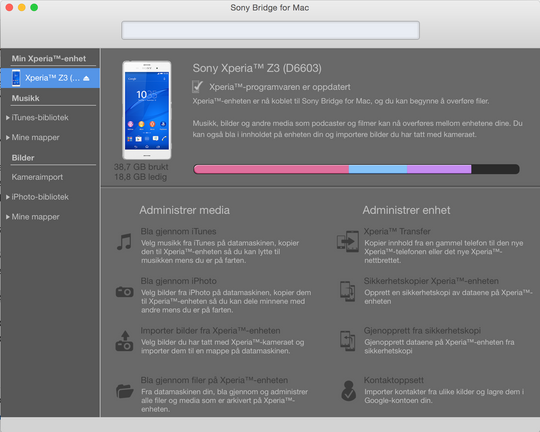This screenshot has width=540, height=432.
Task: Expand iTunes-bibliotek under Musikk
Action: coord(8,118)
